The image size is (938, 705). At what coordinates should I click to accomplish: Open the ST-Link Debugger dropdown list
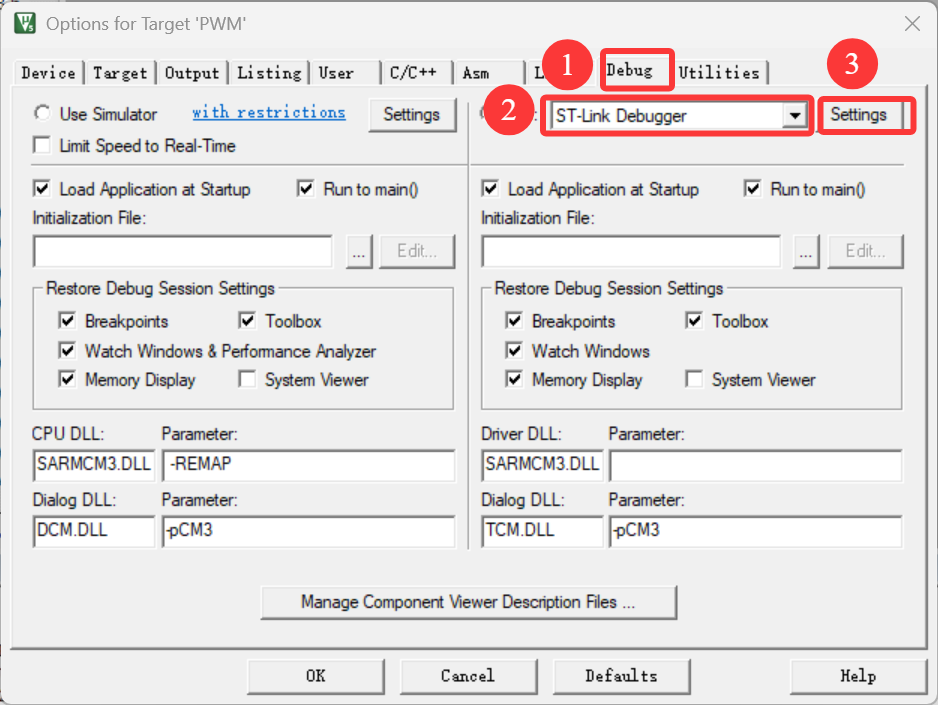[x=795, y=116]
